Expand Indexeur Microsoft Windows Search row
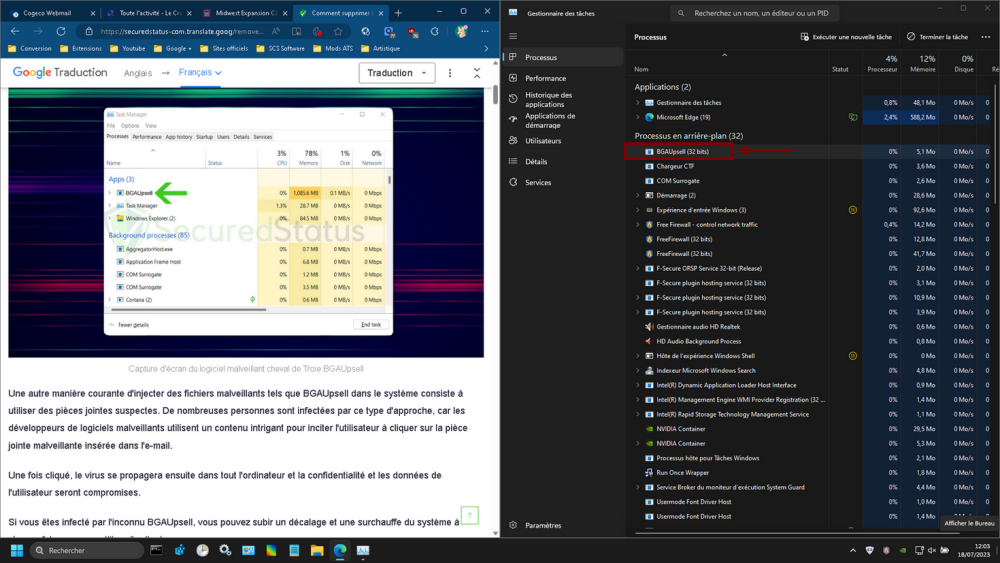This screenshot has width=1000, height=563. 637,370
